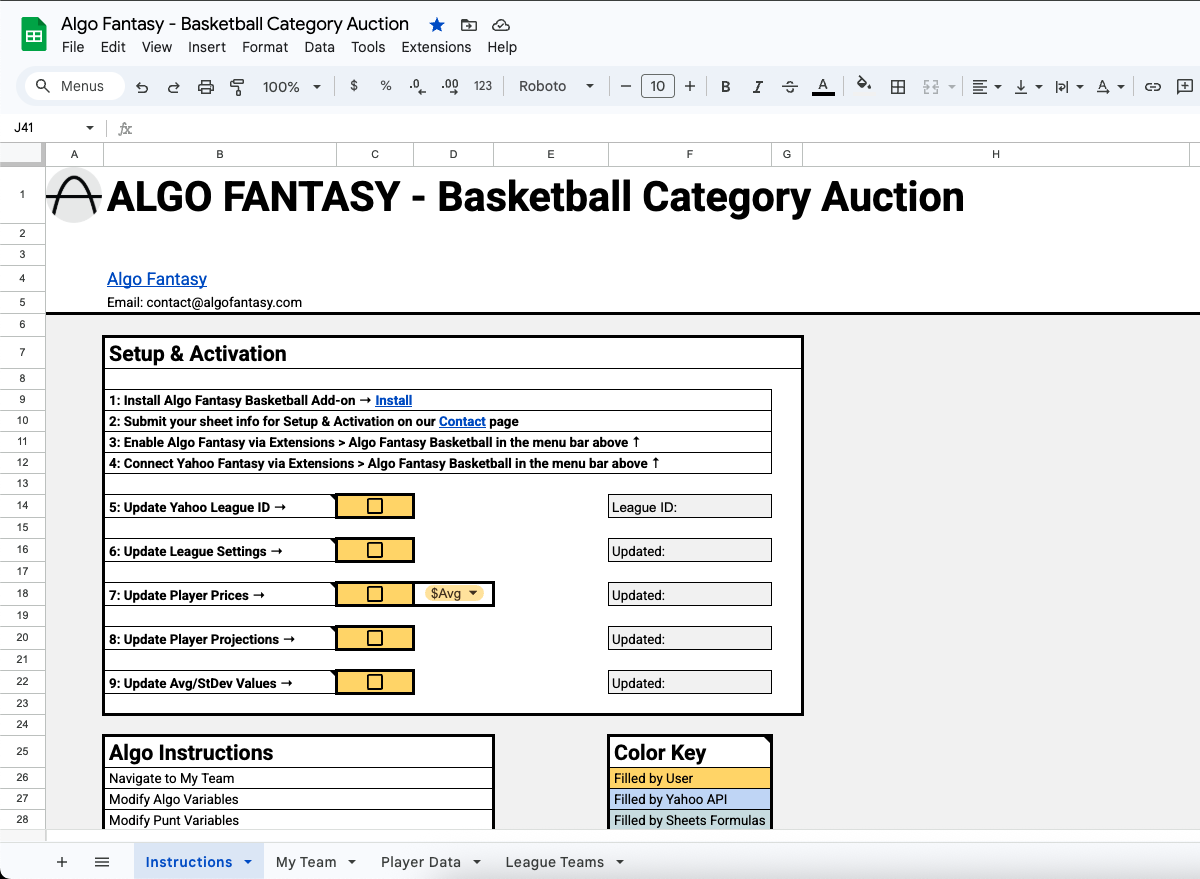Check the Update Player Prices checkbox
Screen dimensions: 1200x879
pyautogui.click(x=375, y=593)
